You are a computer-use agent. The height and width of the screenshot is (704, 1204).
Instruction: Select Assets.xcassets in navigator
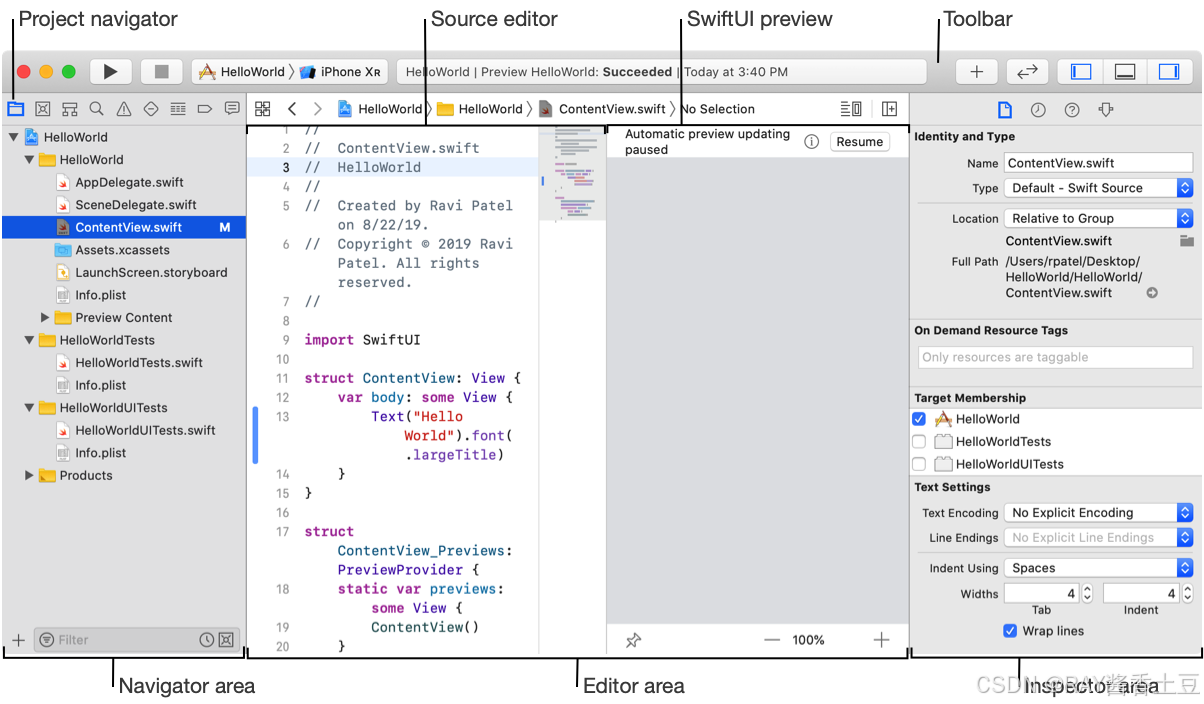pyautogui.click(x=122, y=250)
